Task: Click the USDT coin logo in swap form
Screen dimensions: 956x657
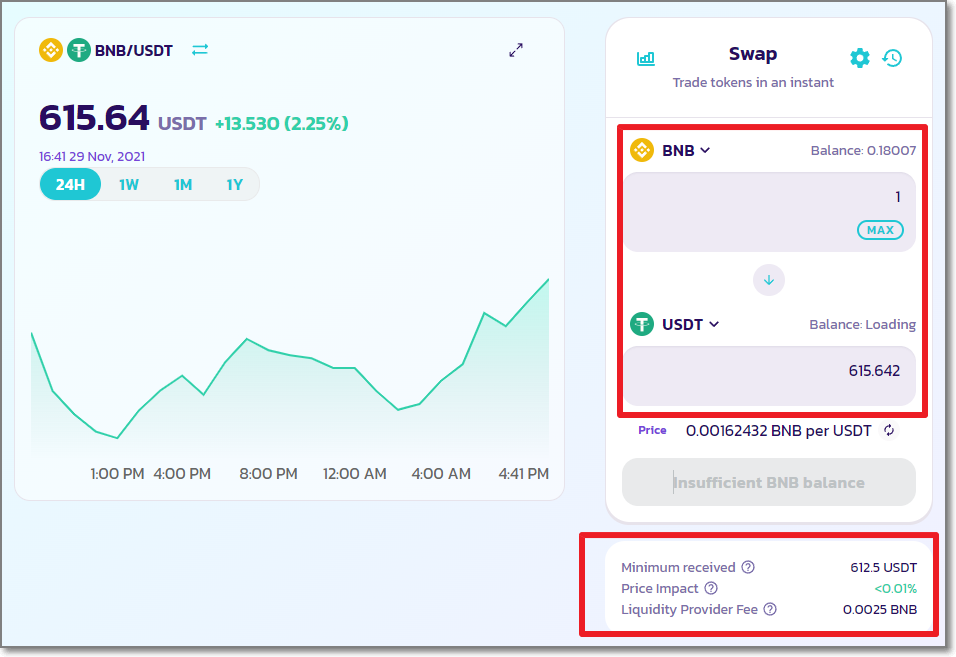Action: tap(642, 324)
